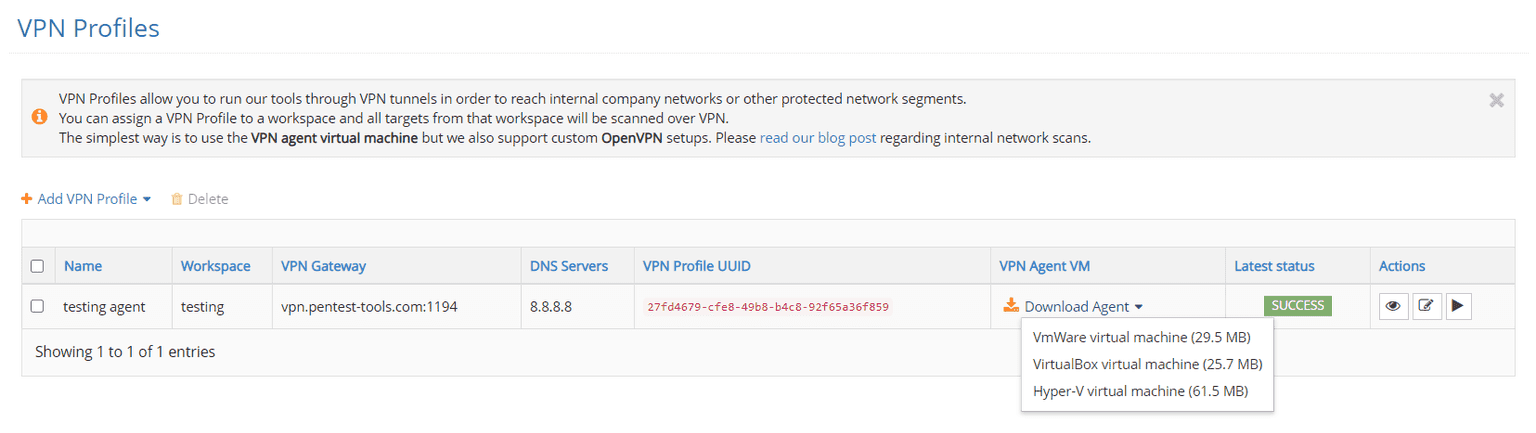Choose VmWare virtual machine download

[1141, 337]
